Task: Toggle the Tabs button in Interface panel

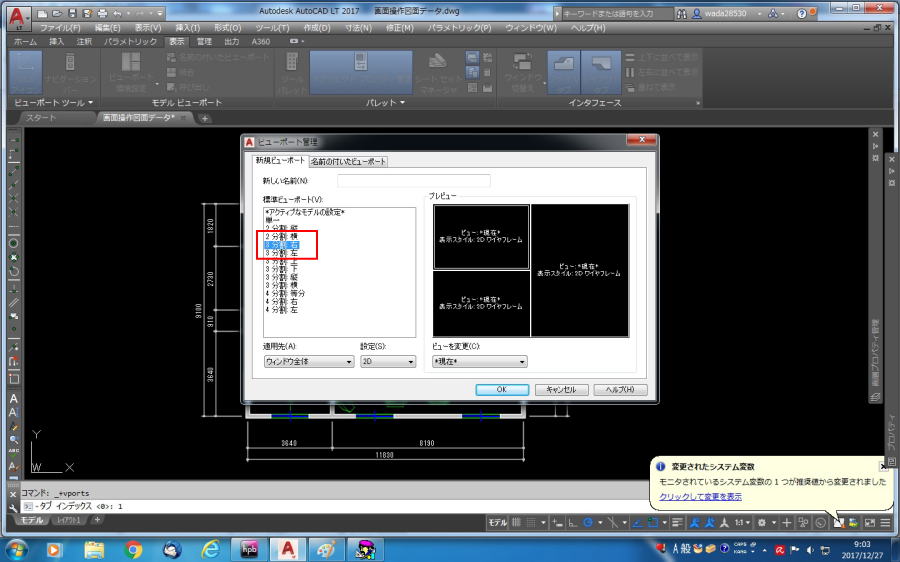Action: pyautogui.click(x=564, y=72)
